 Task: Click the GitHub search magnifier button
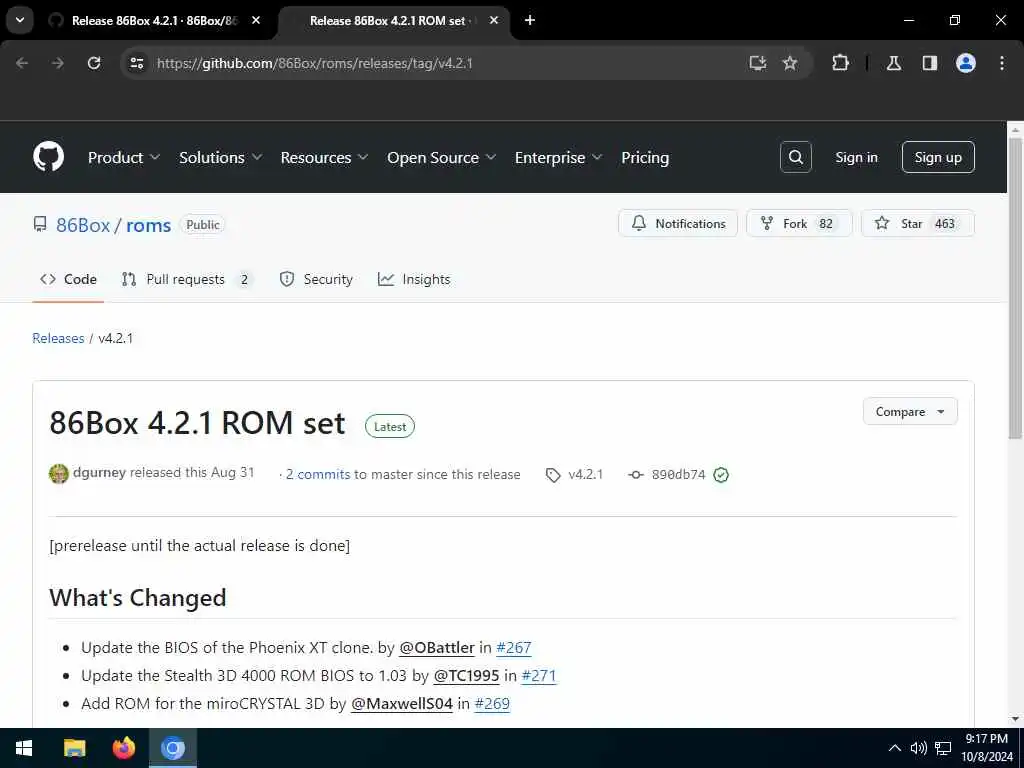795,157
